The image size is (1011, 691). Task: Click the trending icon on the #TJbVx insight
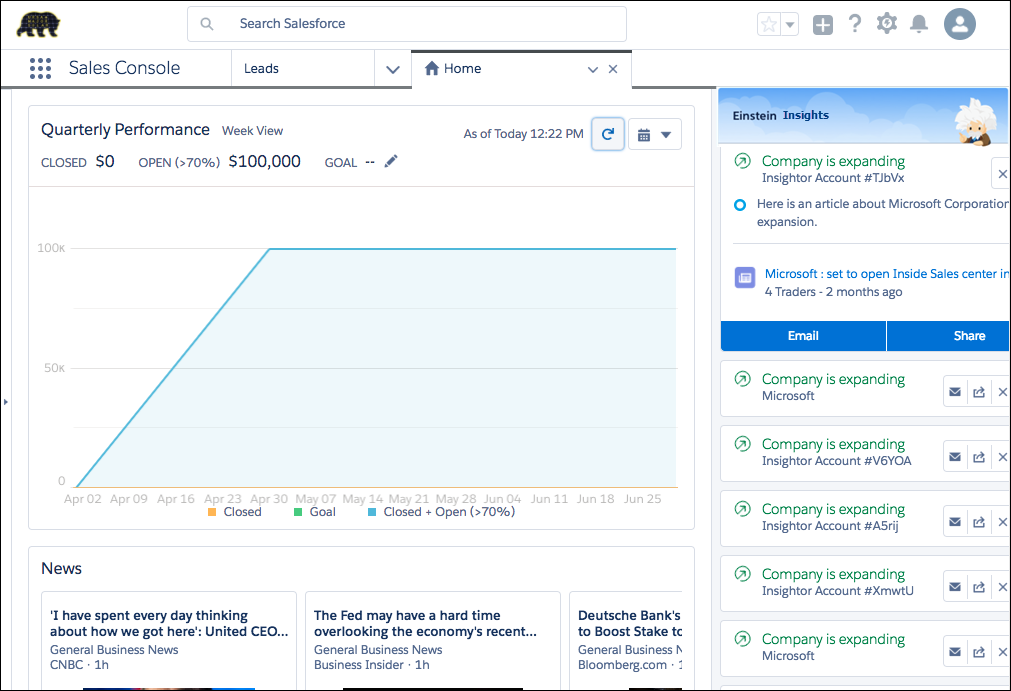tap(743, 161)
